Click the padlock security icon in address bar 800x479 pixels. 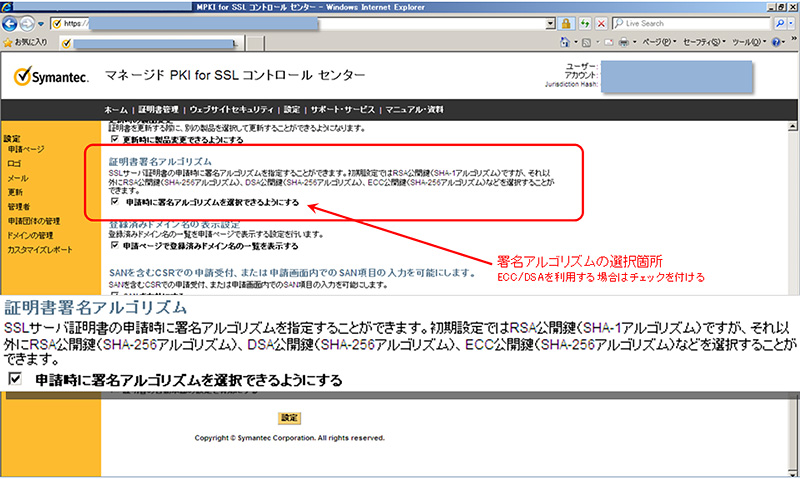(x=566, y=23)
